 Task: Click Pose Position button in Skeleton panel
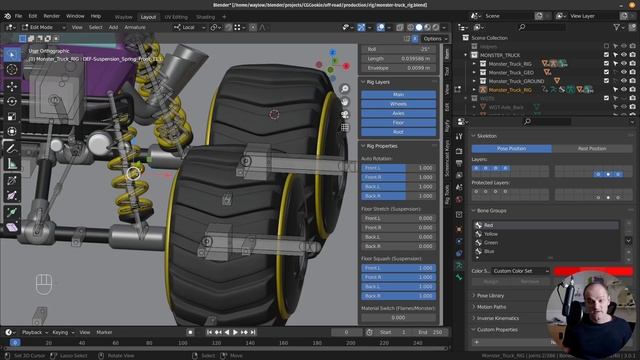tap(511, 149)
